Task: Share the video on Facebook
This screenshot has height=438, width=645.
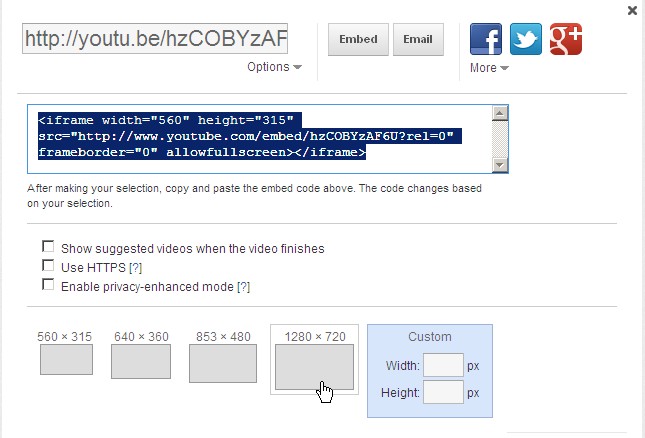Action: 486,39
